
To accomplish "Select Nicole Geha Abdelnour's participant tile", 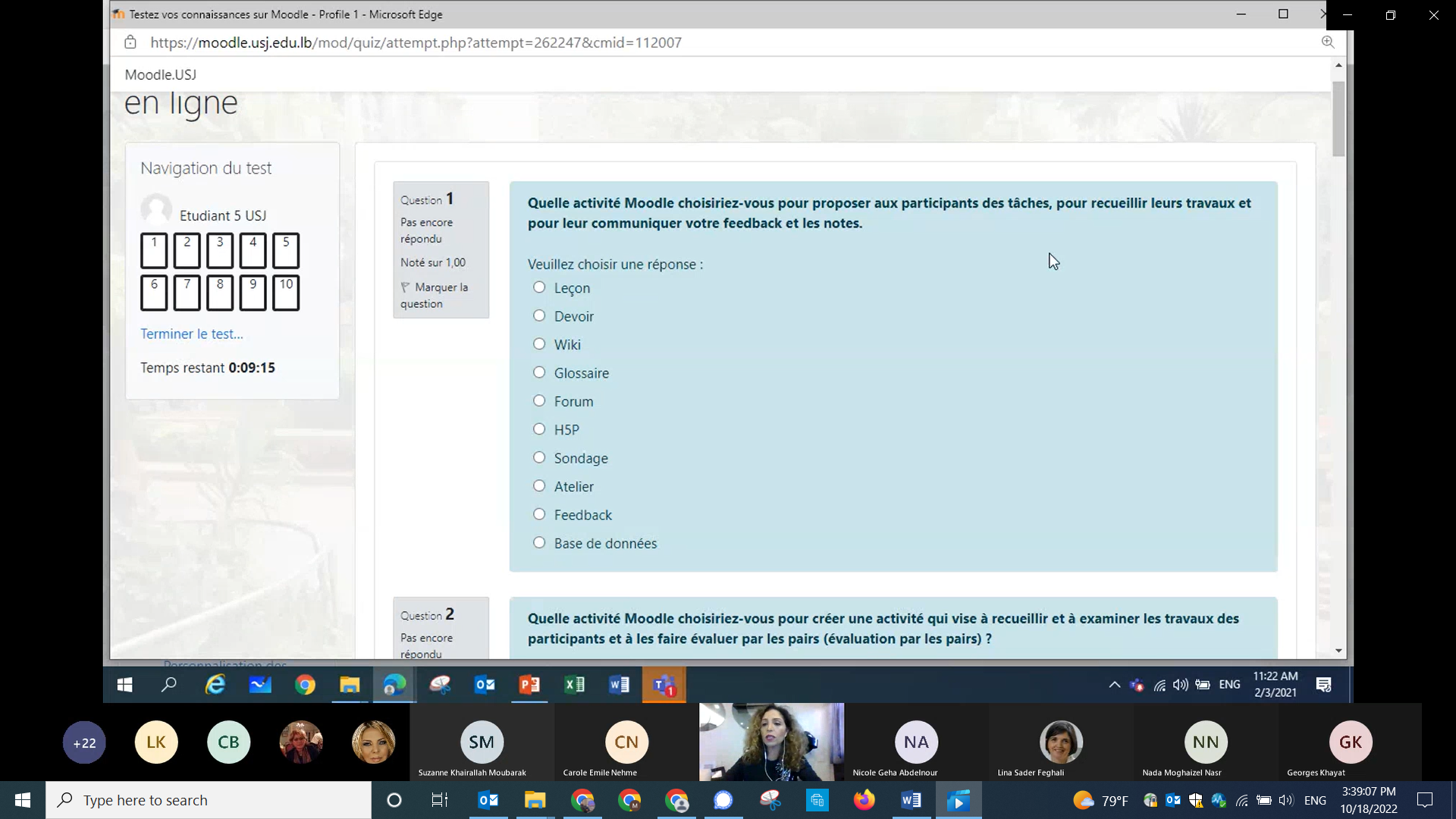I will (x=916, y=742).
